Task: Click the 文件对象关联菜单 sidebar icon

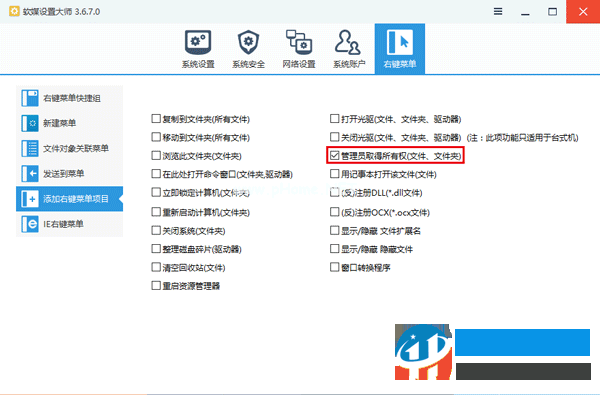Action: 30,149
